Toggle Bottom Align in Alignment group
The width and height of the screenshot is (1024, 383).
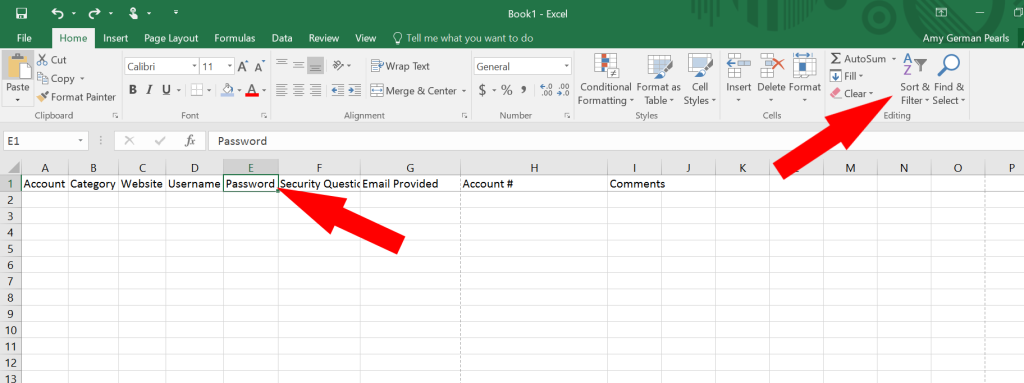(x=315, y=65)
